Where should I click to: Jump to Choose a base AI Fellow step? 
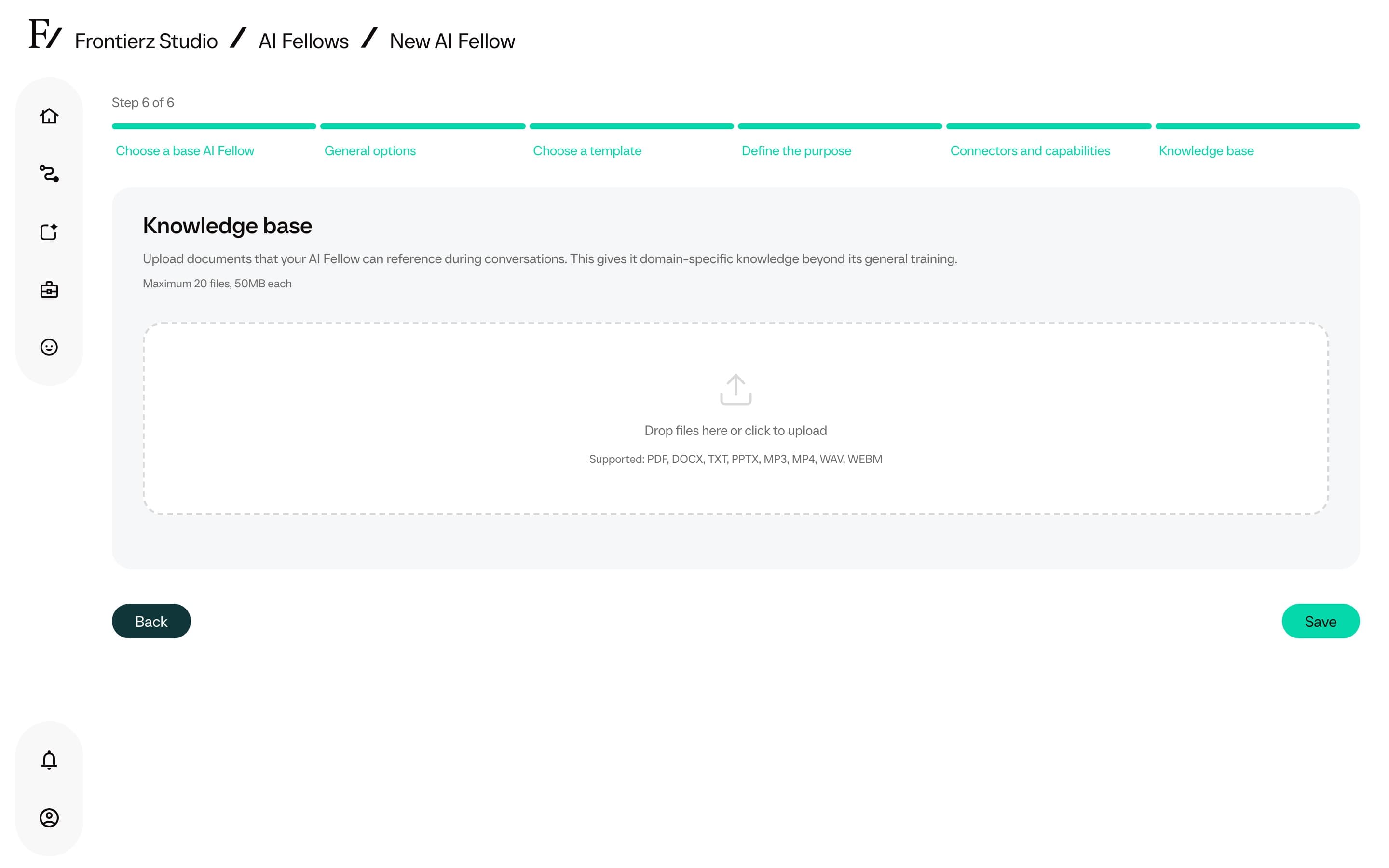[x=185, y=151]
